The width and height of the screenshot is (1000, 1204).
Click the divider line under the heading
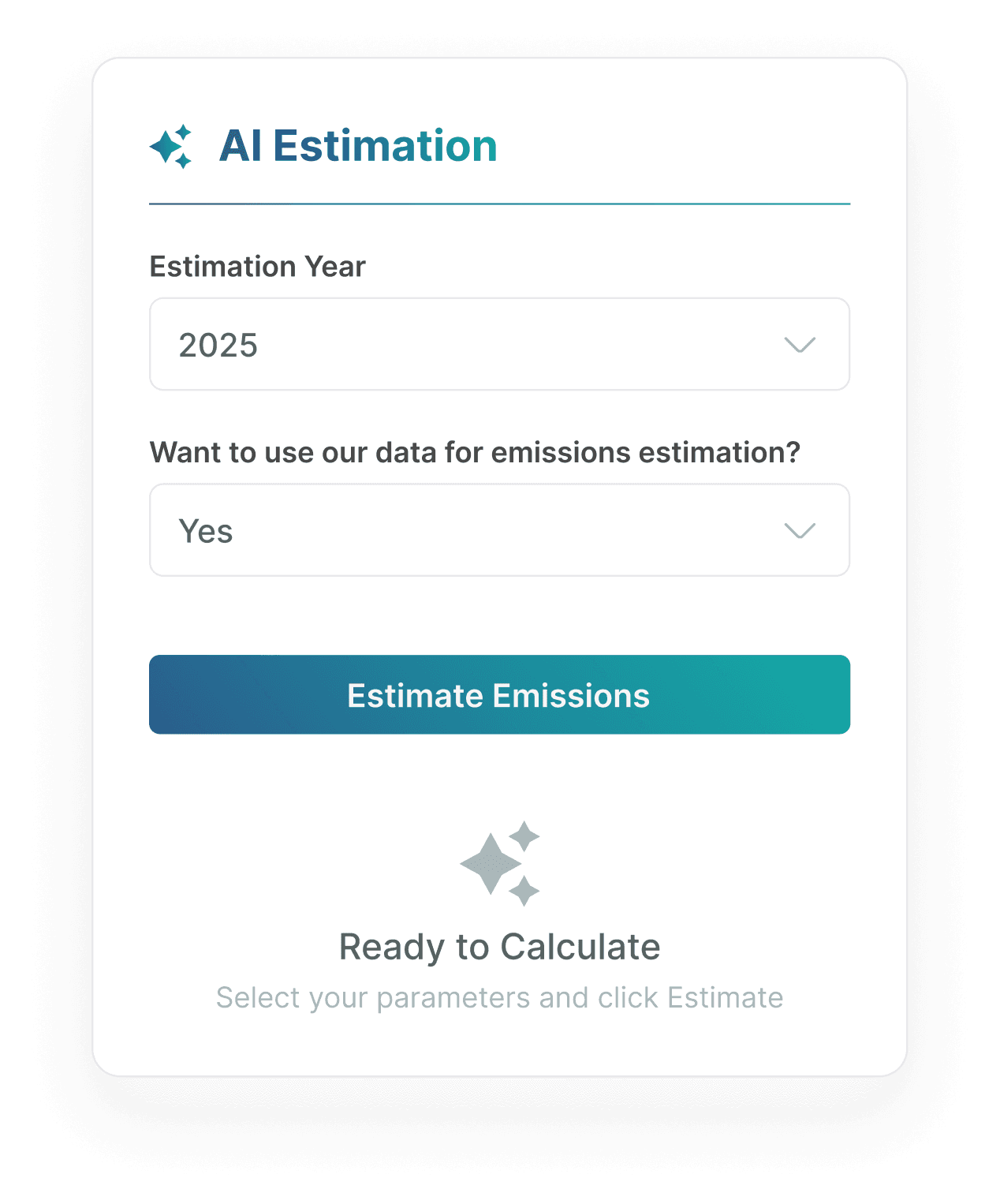pyautogui.click(x=499, y=204)
